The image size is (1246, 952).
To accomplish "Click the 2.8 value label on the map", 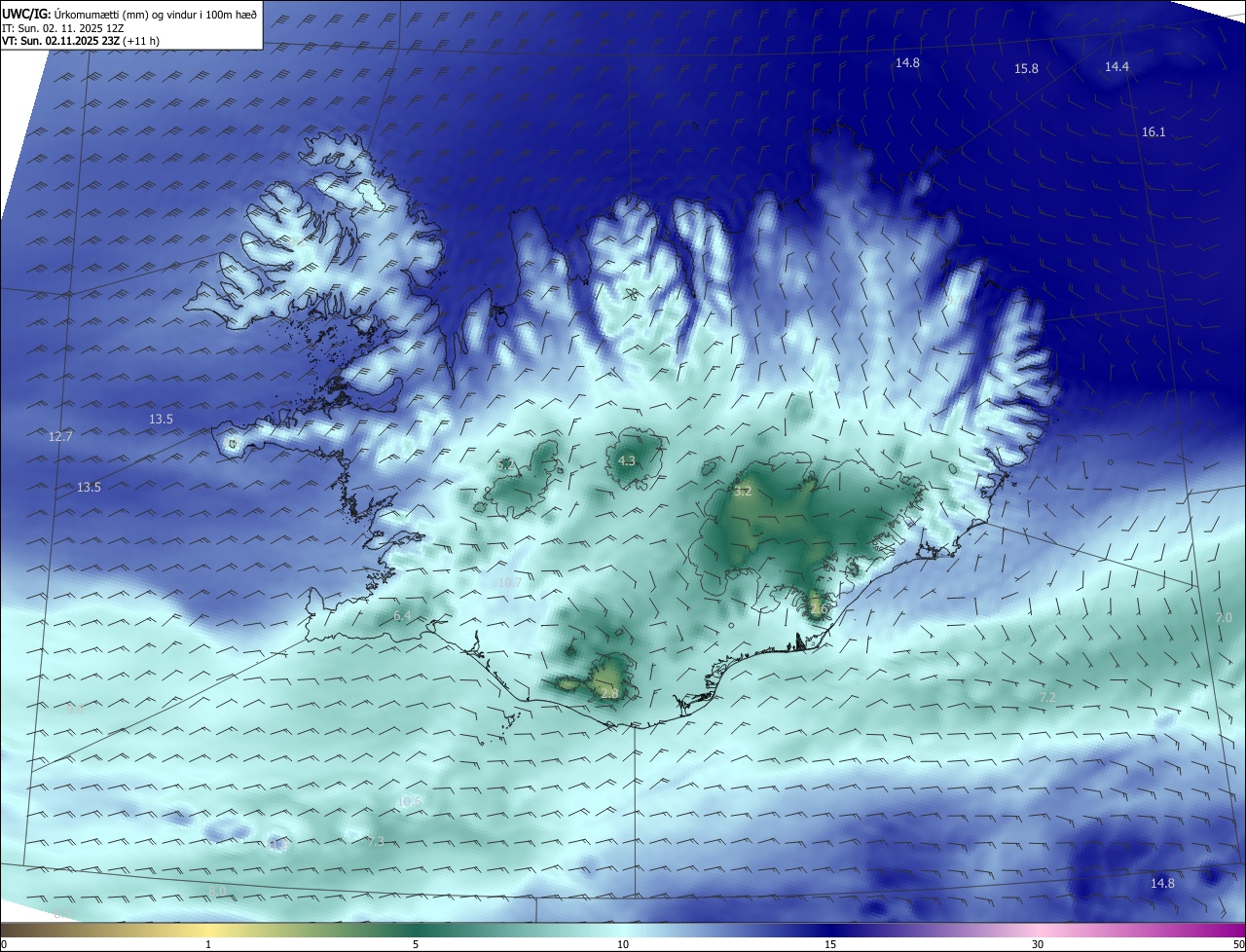I will point(609,693).
